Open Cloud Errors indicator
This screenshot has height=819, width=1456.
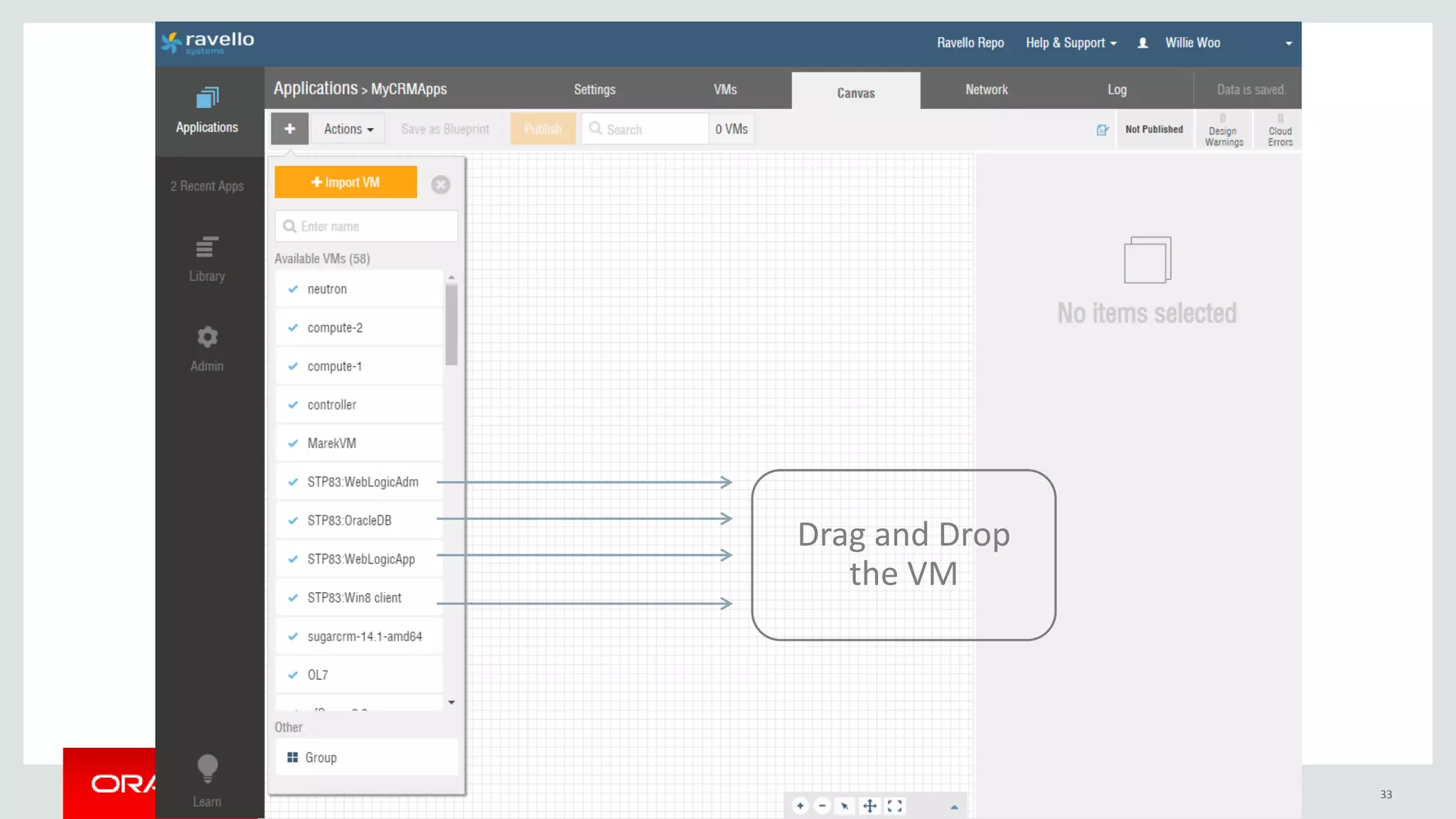pos(1280,130)
